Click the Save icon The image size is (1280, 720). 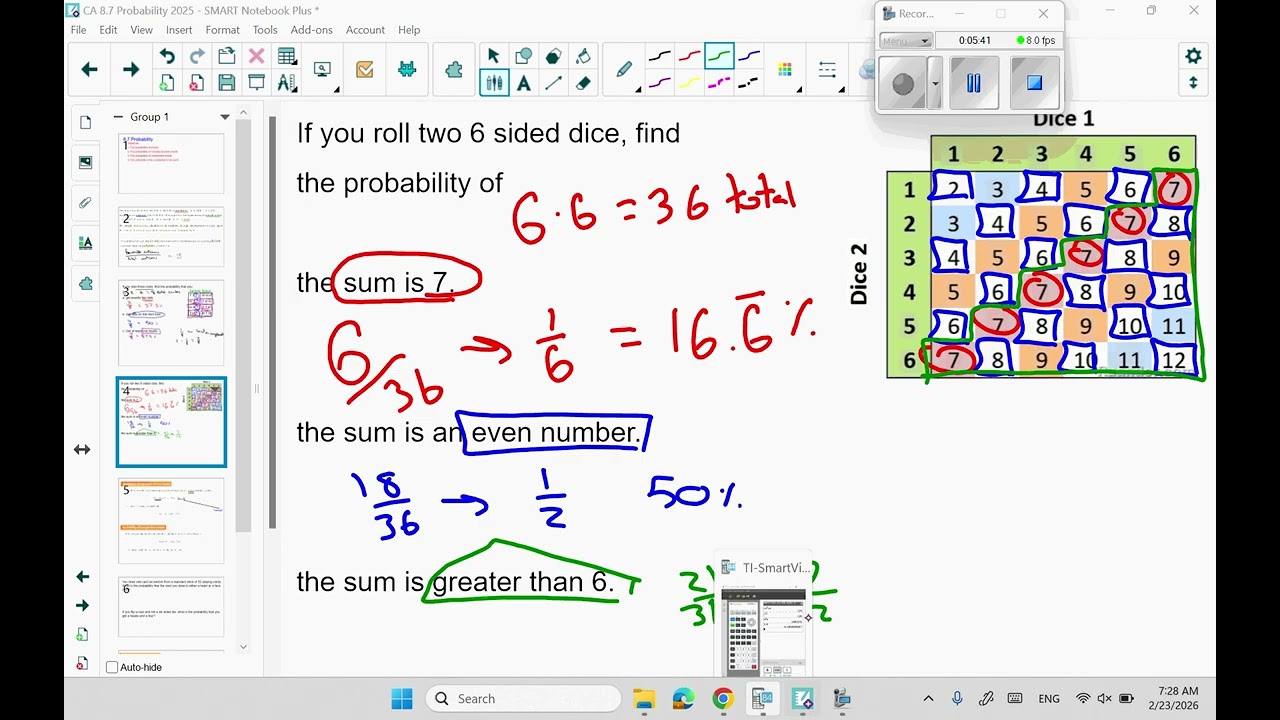pos(227,83)
